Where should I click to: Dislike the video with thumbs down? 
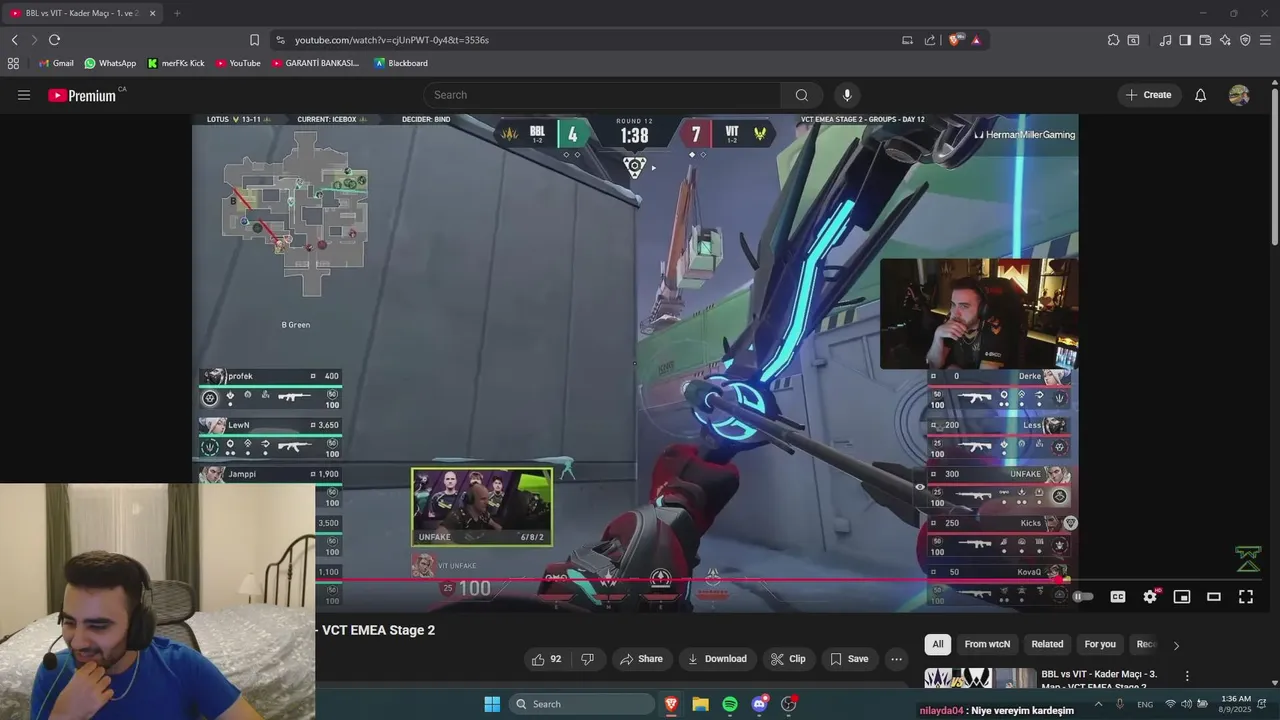click(588, 659)
